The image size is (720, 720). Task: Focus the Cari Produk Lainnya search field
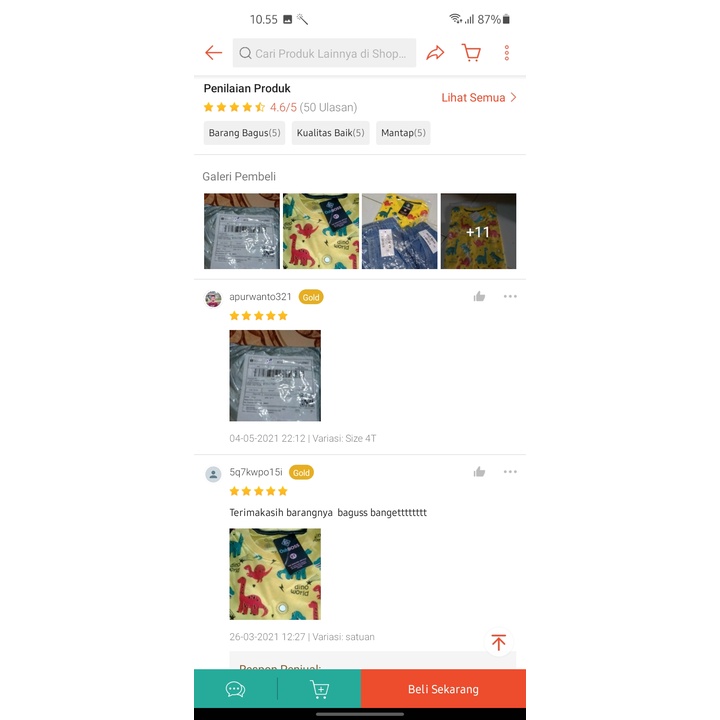click(324, 53)
